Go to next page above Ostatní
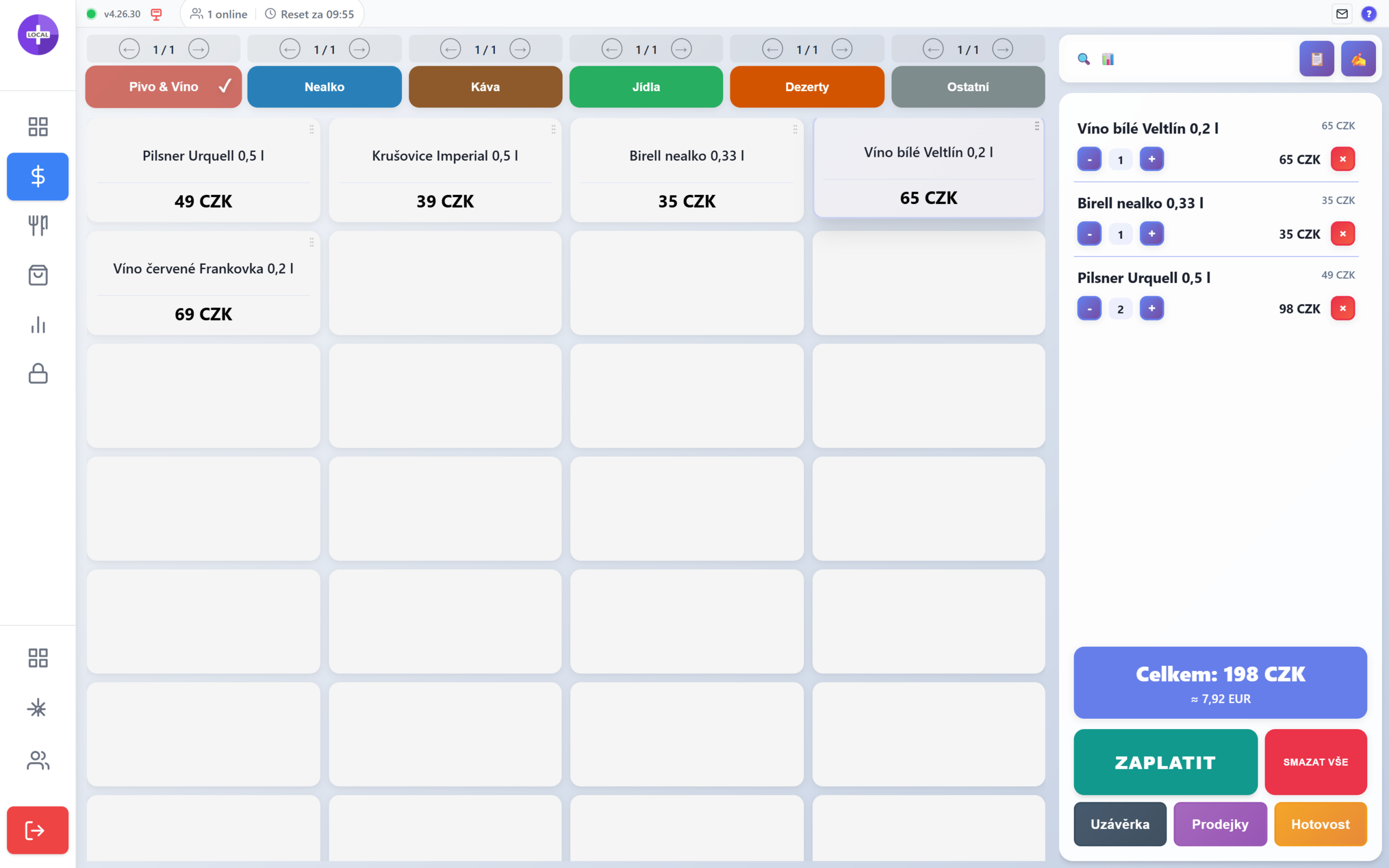Image resolution: width=1389 pixels, height=868 pixels. [x=1003, y=49]
